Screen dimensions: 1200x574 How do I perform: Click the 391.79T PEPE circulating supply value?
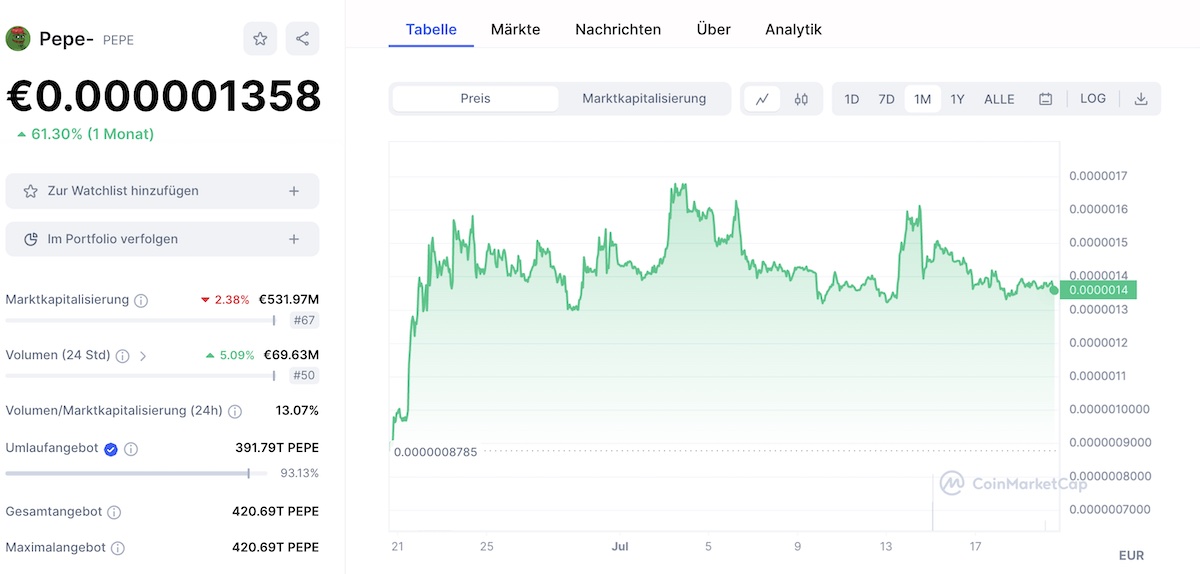click(277, 448)
